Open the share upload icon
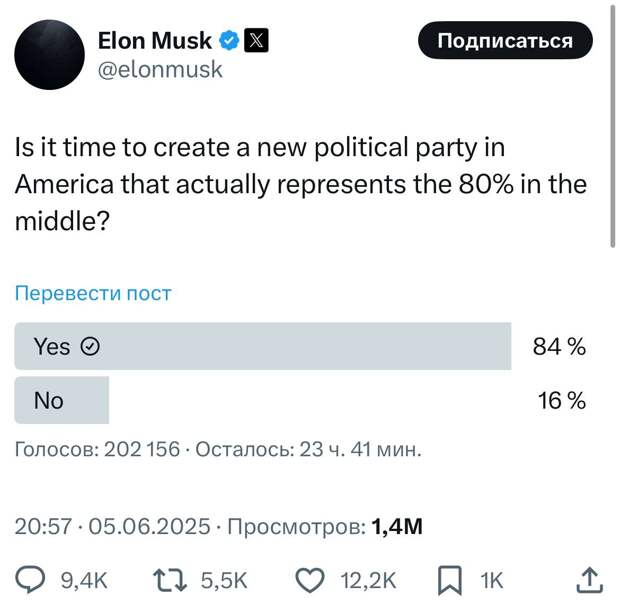620x605 pixels. pyautogui.click(x=590, y=580)
